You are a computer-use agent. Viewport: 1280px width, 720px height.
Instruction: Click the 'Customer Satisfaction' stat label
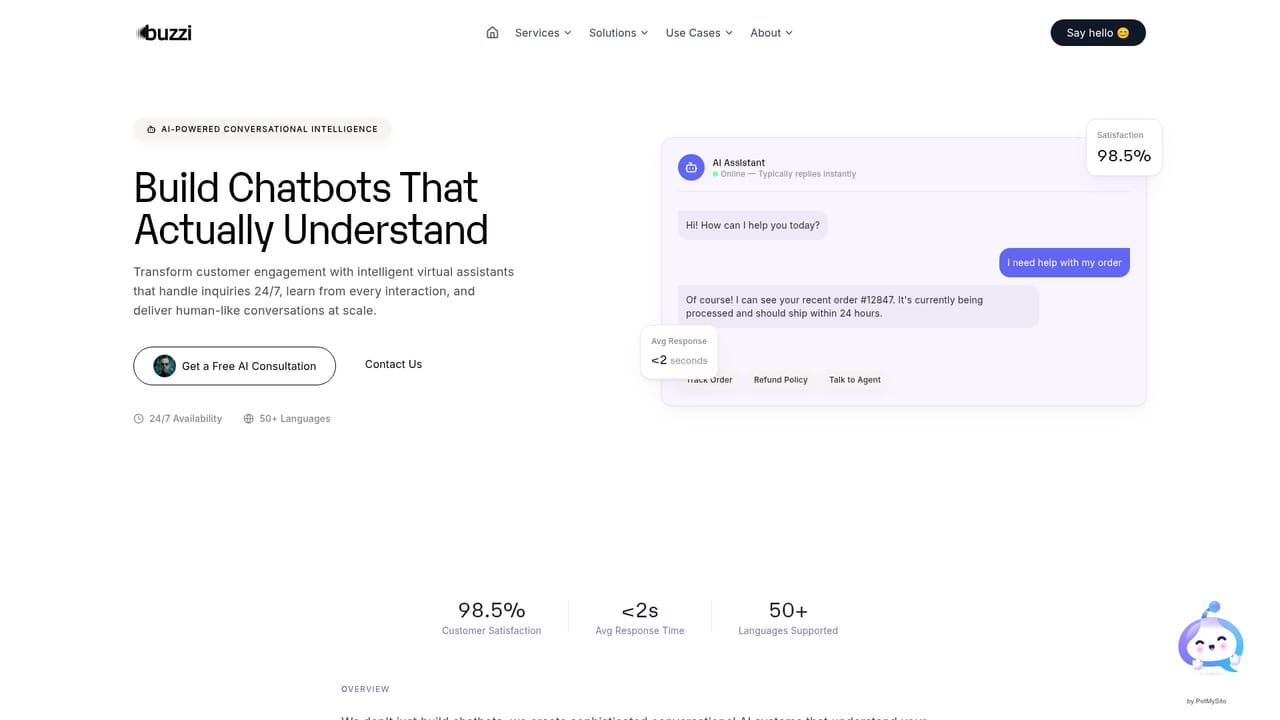point(492,631)
